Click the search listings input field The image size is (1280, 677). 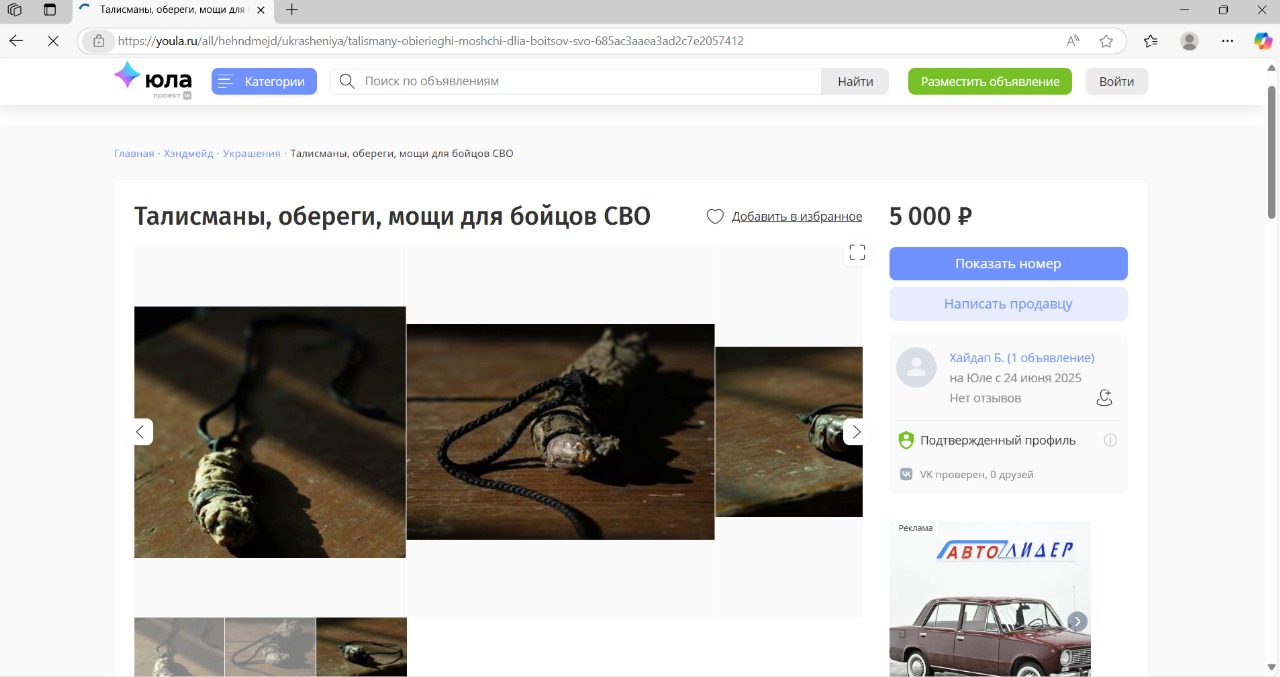click(590, 82)
